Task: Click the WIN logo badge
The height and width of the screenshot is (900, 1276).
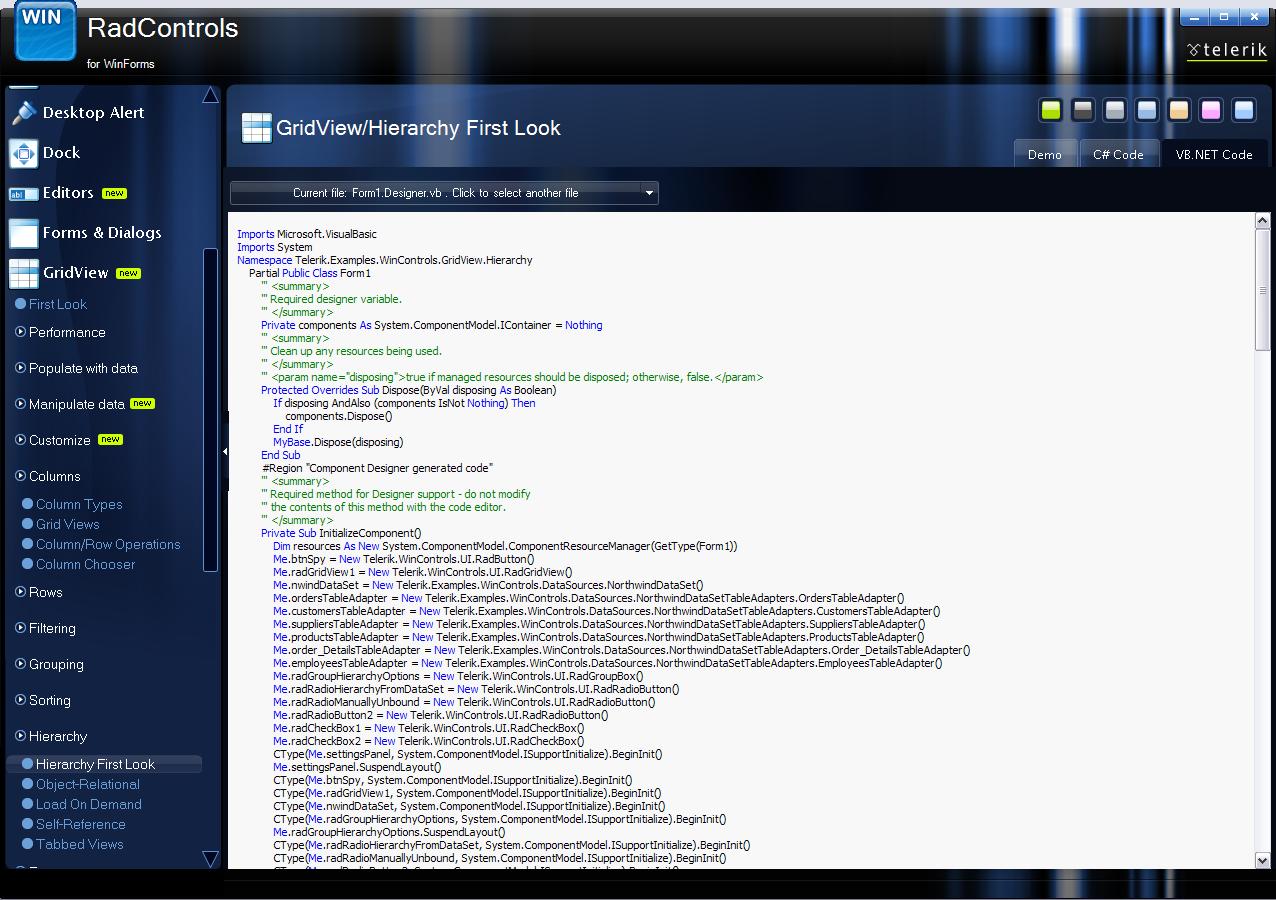Action: [x=45, y=30]
